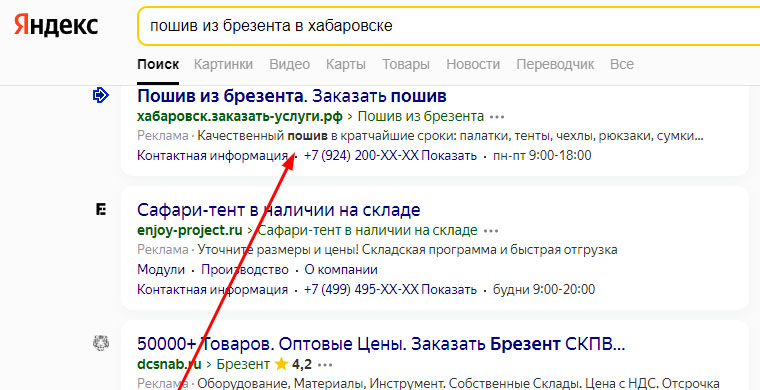Open the dcsnab tiger favicon icon
Viewport: 760px width, 390px height.
pyautogui.click(x=101, y=343)
